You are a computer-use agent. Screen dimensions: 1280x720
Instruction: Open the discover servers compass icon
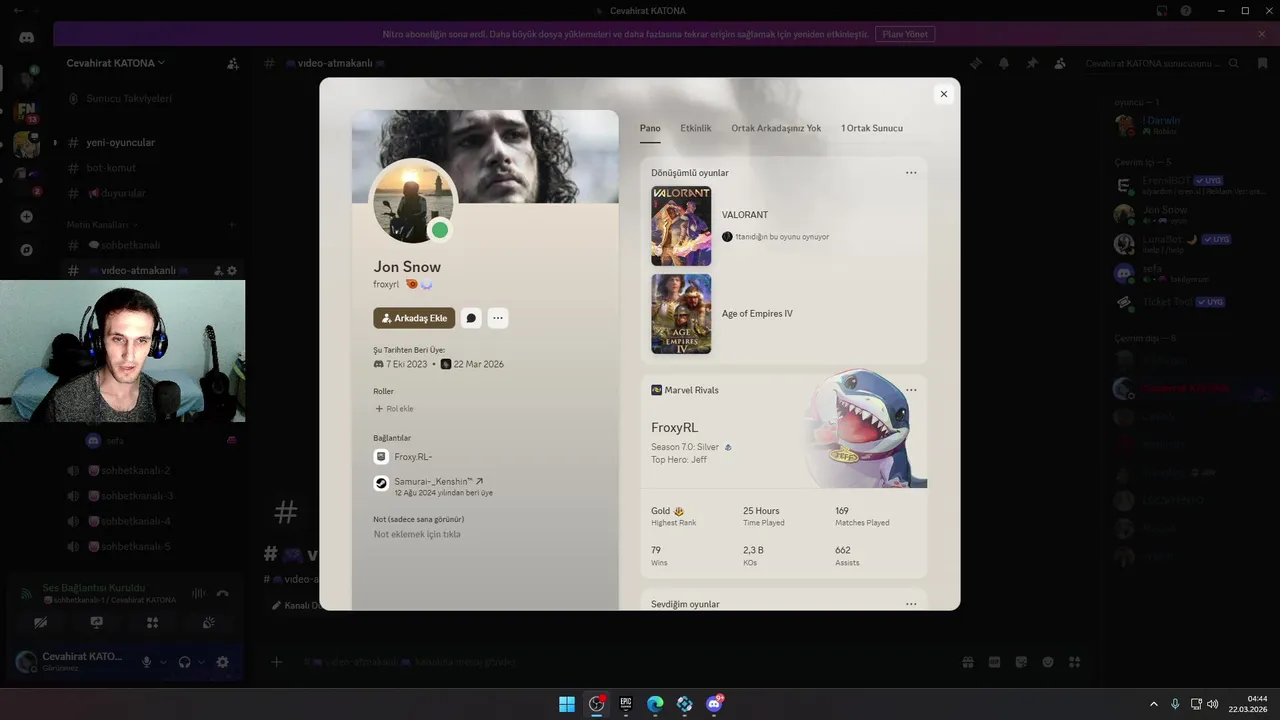coord(27,250)
